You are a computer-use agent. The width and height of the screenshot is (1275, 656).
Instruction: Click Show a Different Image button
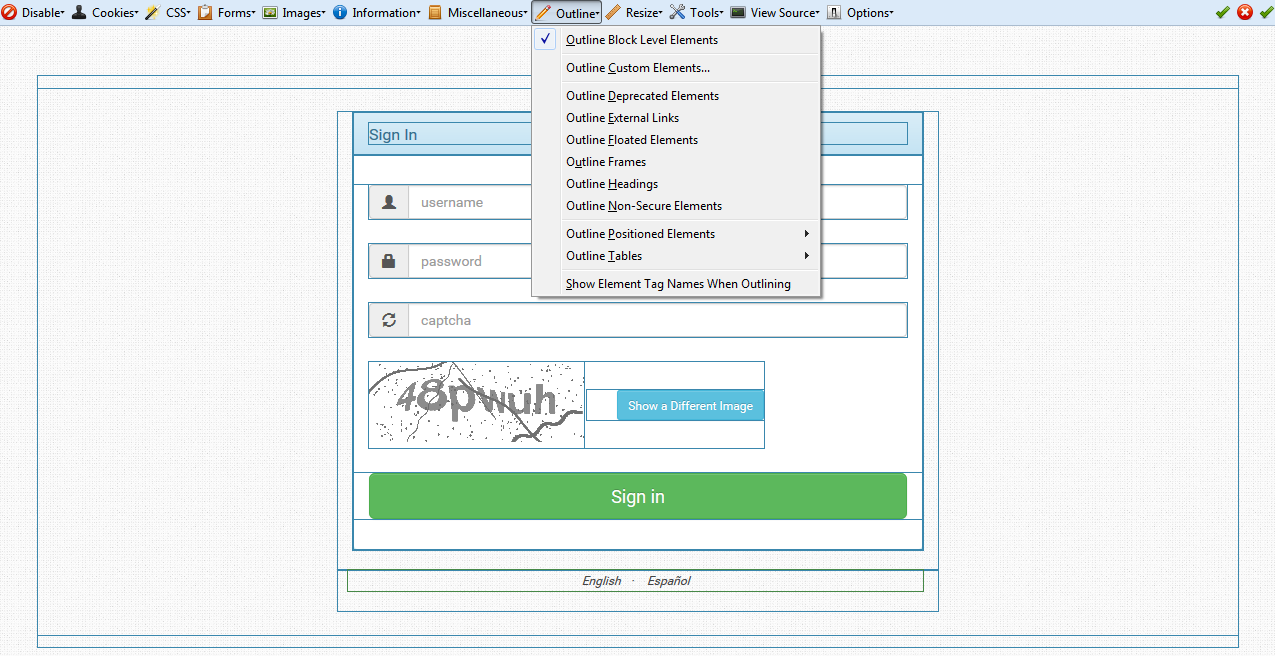click(x=690, y=406)
